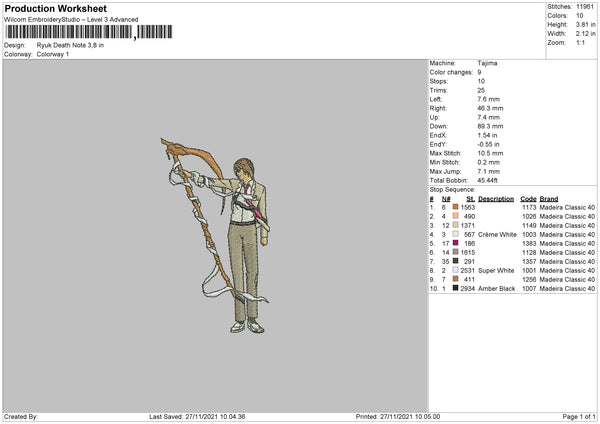Click the Trims value 25

(x=481, y=90)
